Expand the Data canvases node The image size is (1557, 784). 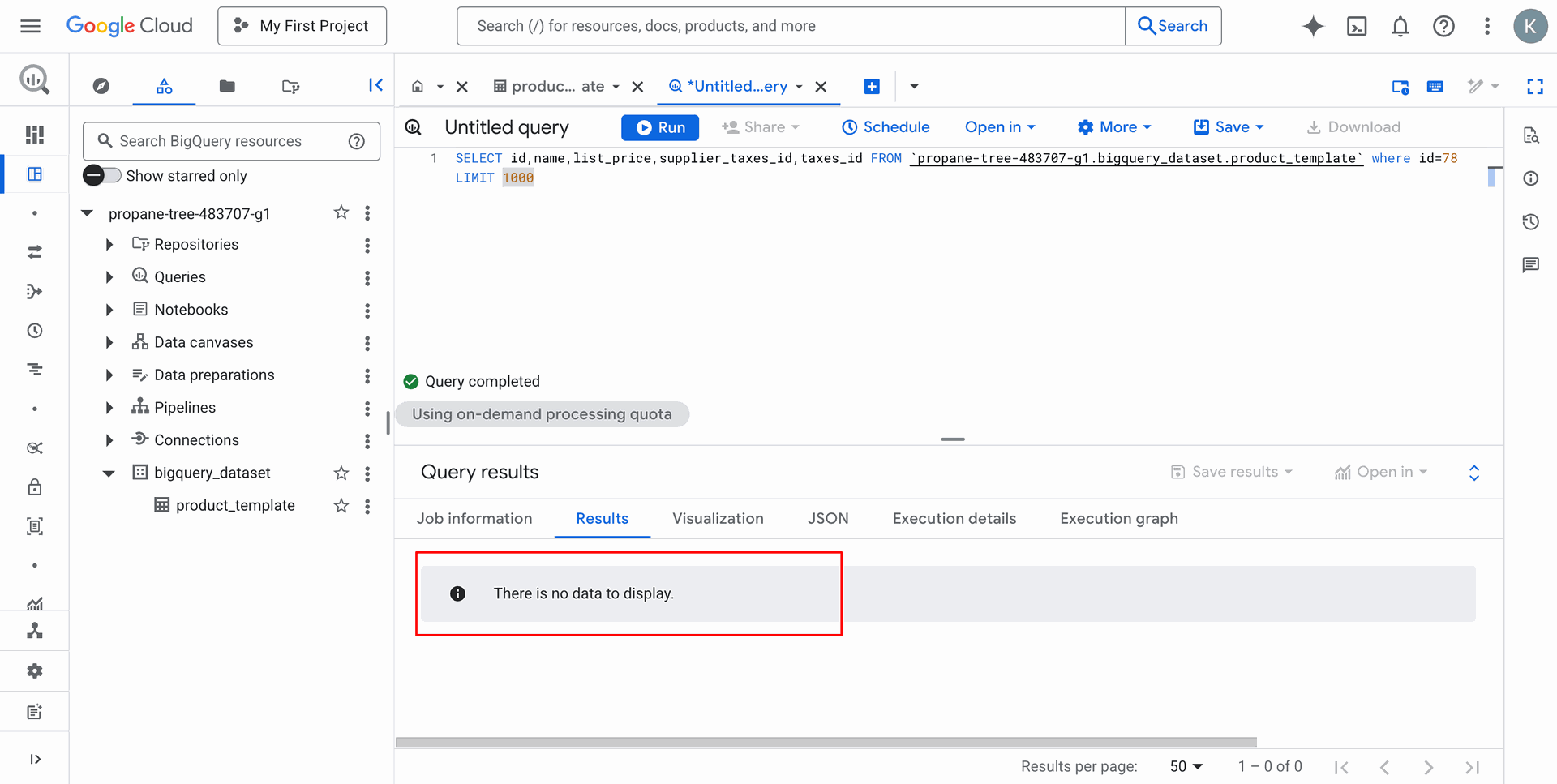109,343
